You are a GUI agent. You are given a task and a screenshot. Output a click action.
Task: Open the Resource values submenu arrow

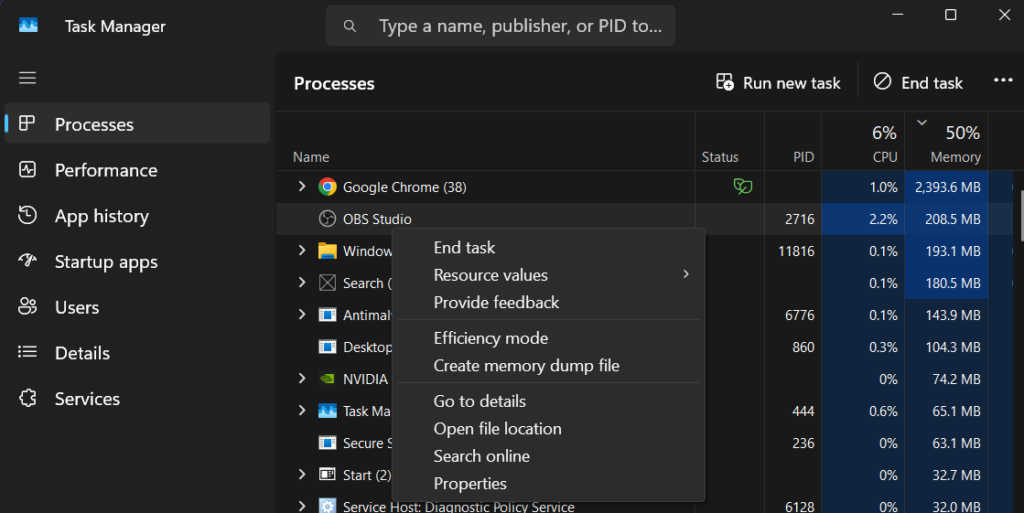click(686, 274)
